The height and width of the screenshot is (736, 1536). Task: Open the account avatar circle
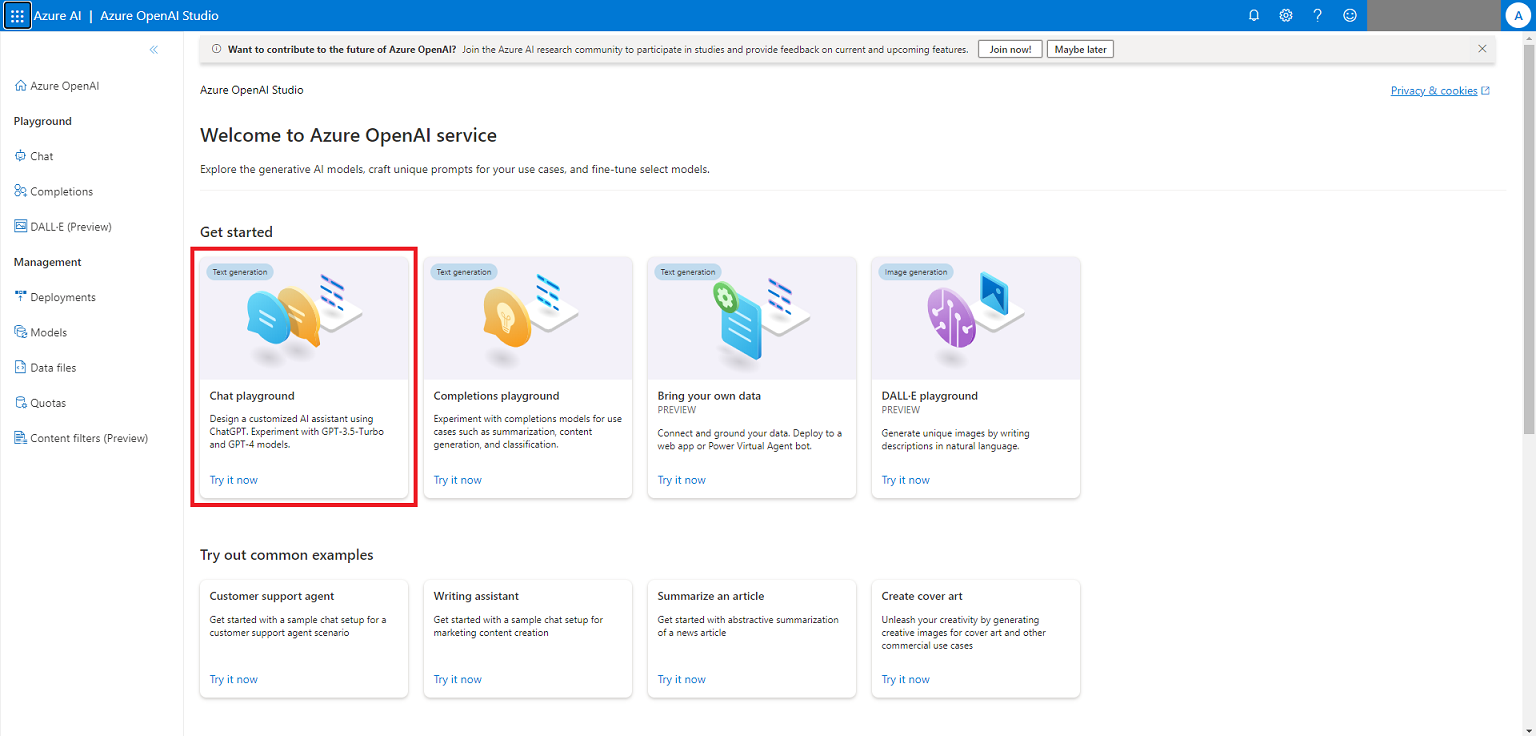click(1519, 16)
